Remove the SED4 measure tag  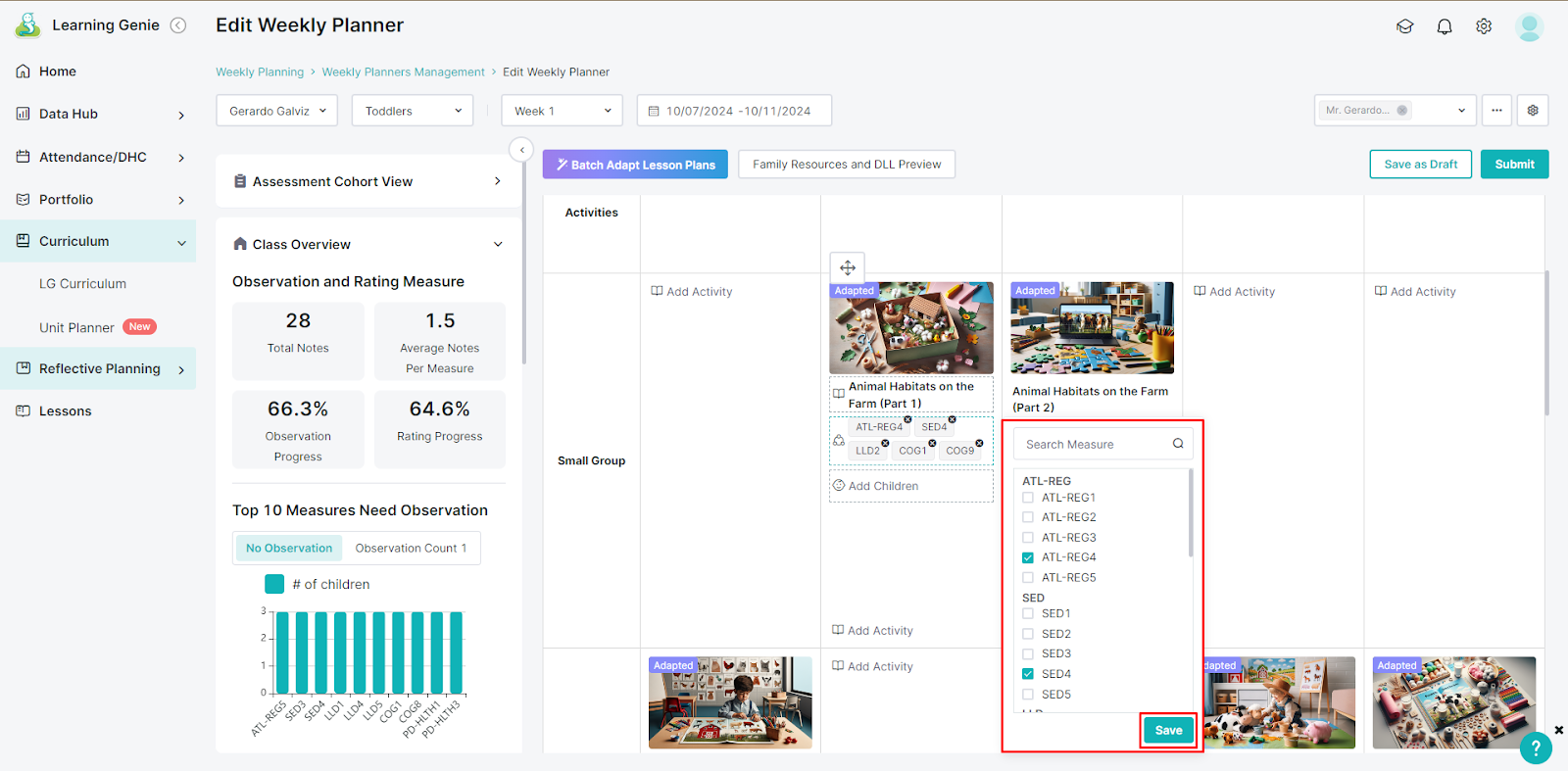(952, 419)
